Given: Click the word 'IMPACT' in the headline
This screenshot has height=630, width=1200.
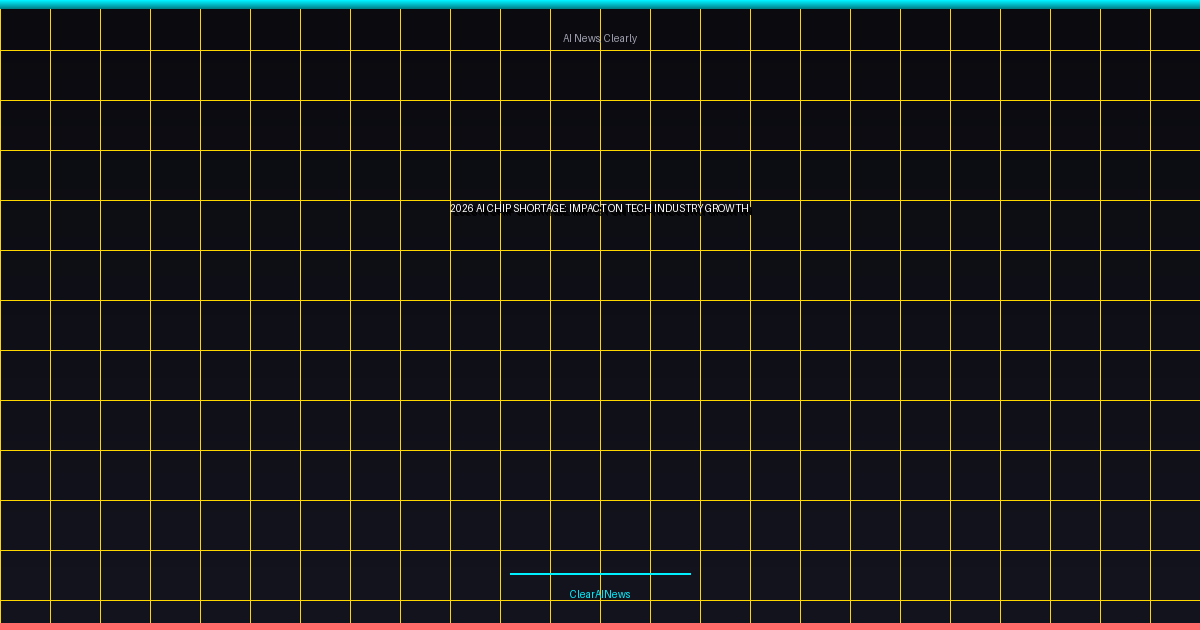Looking at the screenshot, I should click(587, 208).
